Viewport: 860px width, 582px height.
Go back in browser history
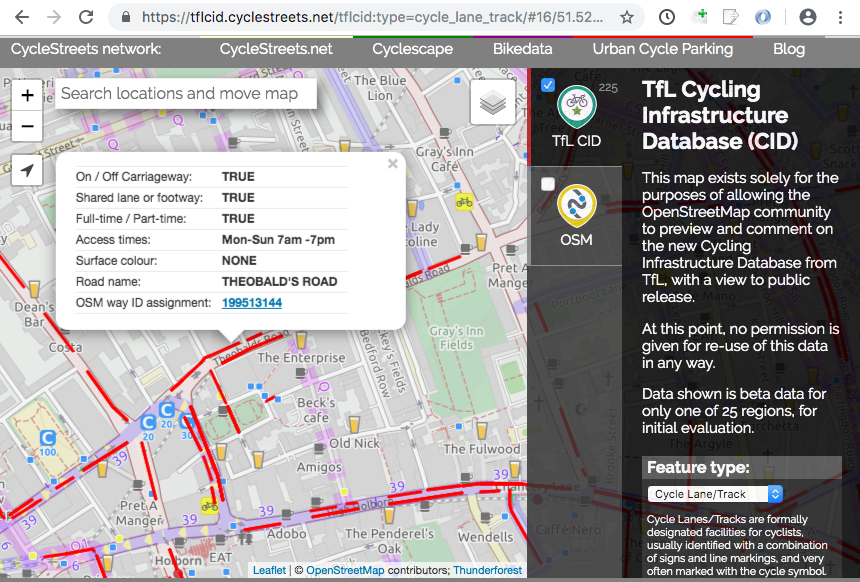(x=22, y=18)
